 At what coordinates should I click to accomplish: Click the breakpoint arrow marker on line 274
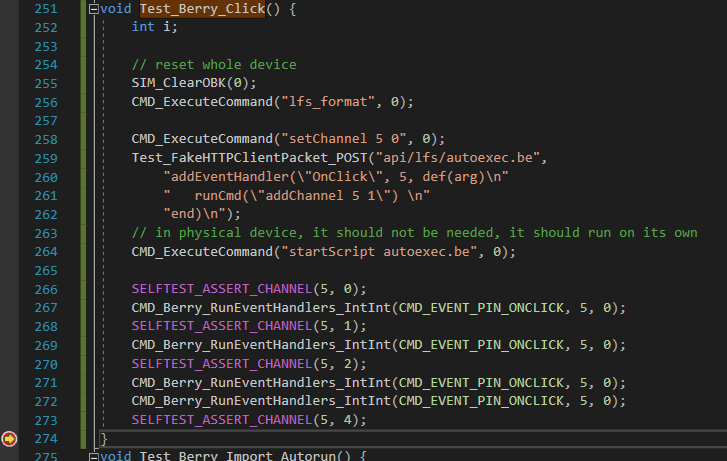[9, 439]
